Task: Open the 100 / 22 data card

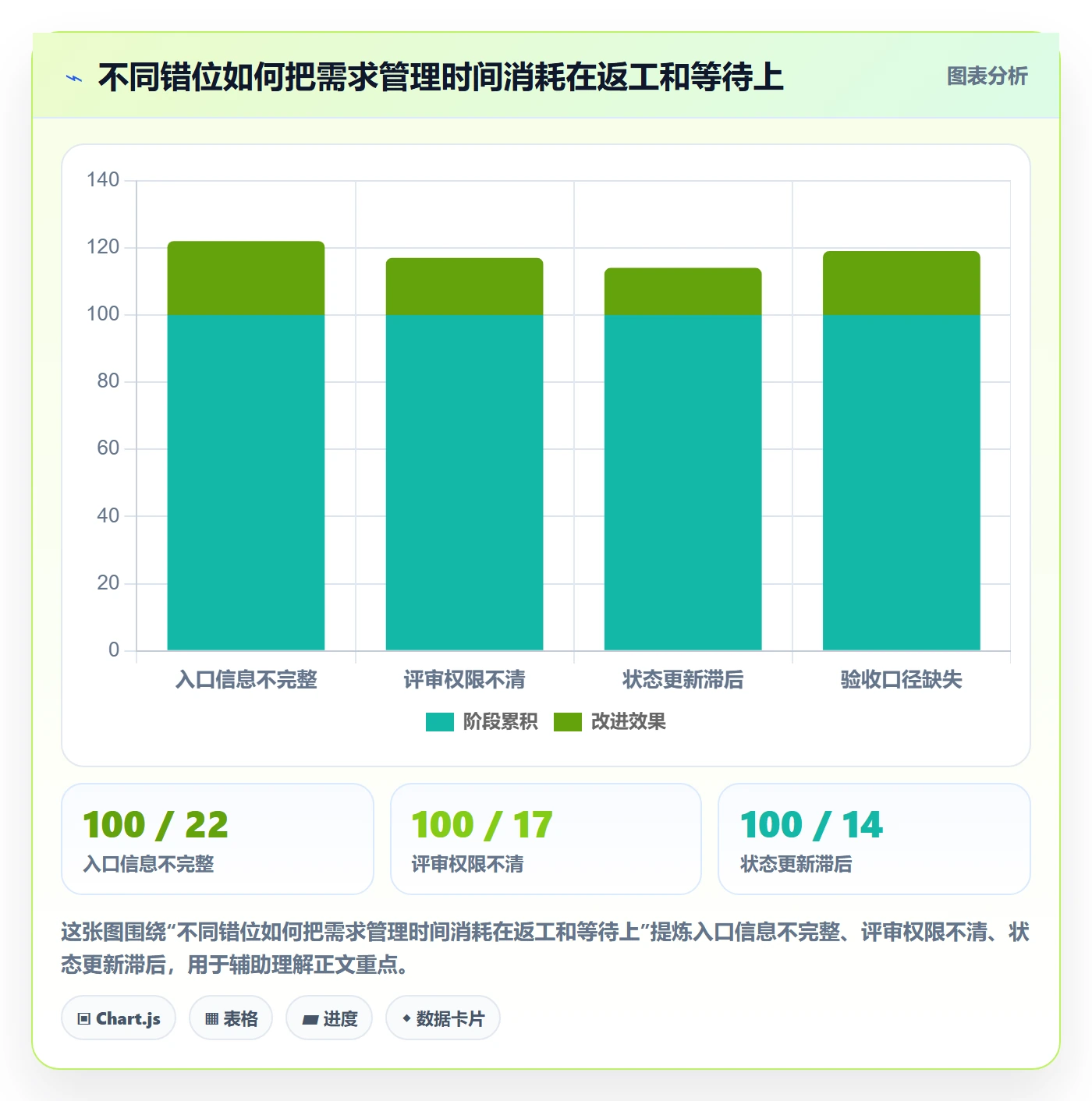Action: point(218,839)
